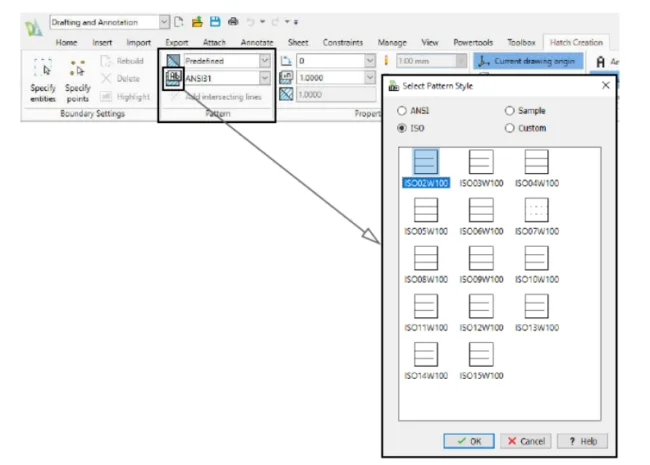
Task: Select the Custom radio button
Action: point(510,128)
